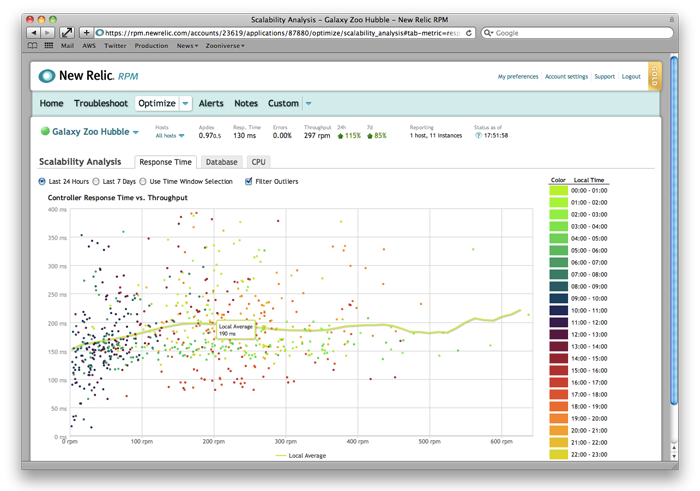700x491 pixels.
Task: Select Use Time Window Selection radio button
Action: (x=143, y=181)
